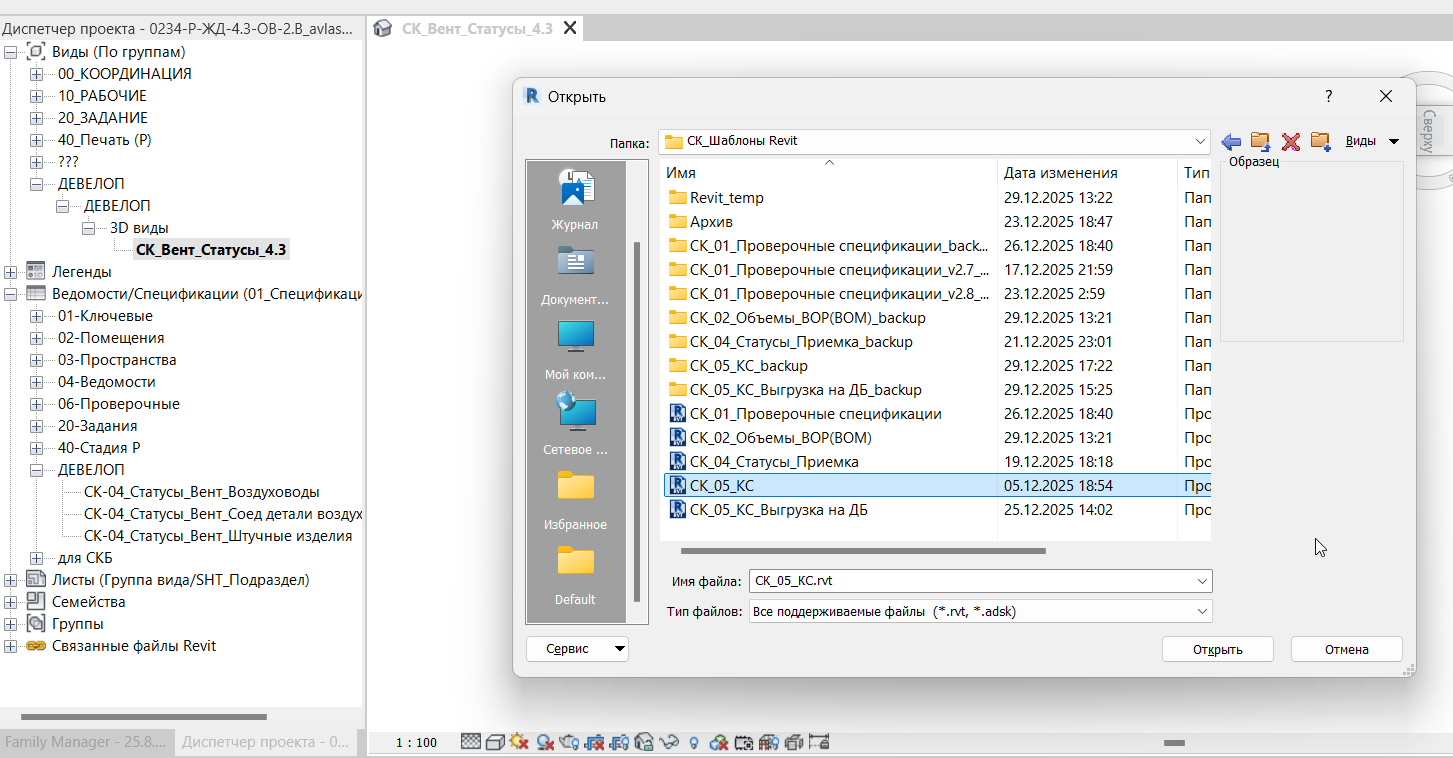Expand the Легенды node in project browser
This screenshot has height=758, width=1453.
click(10, 272)
